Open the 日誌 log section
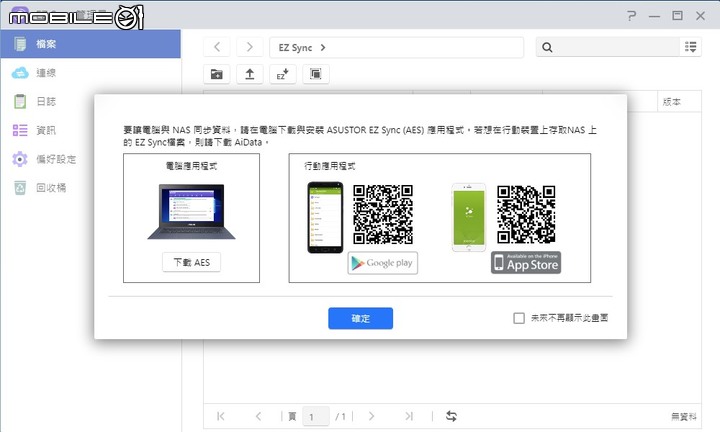The image size is (720, 432). pyautogui.click(x=46, y=101)
